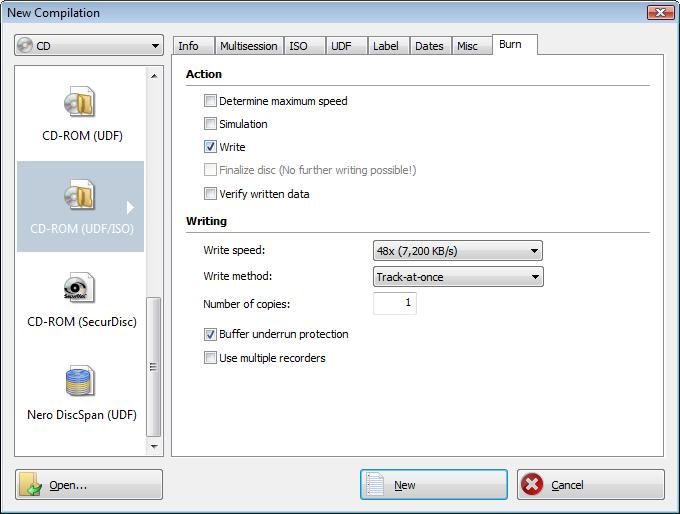Screen dimensions: 680x514
Task: Open the CD disc type dropdown
Action: click(x=89, y=45)
